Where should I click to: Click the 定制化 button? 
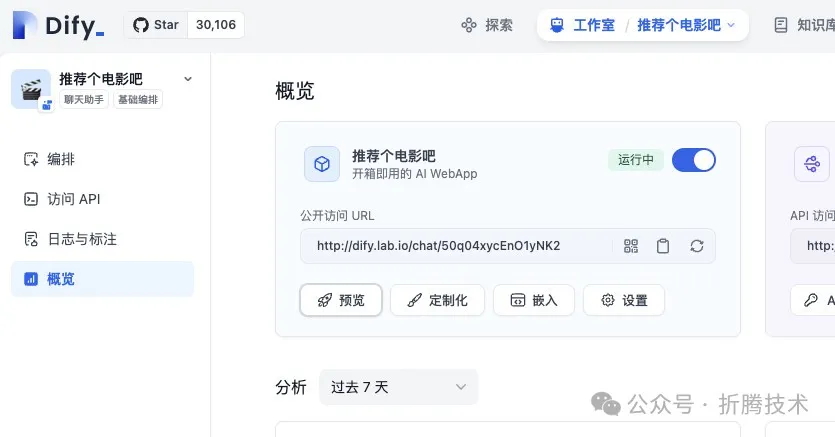pyautogui.click(x=437, y=300)
